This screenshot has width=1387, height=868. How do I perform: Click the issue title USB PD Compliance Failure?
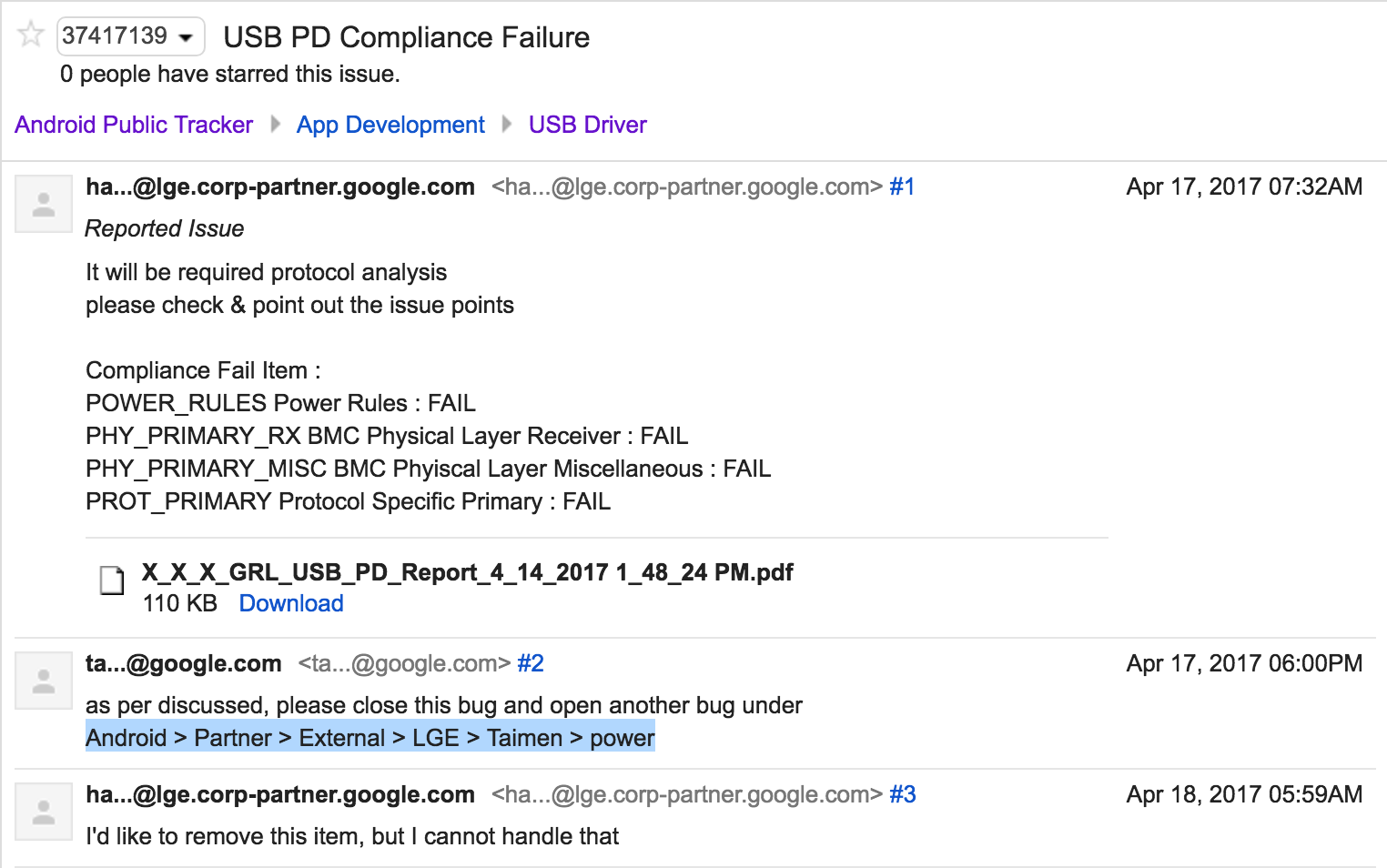(406, 37)
